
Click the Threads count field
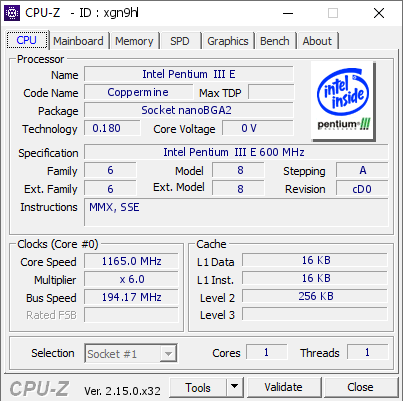tap(368, 352)
